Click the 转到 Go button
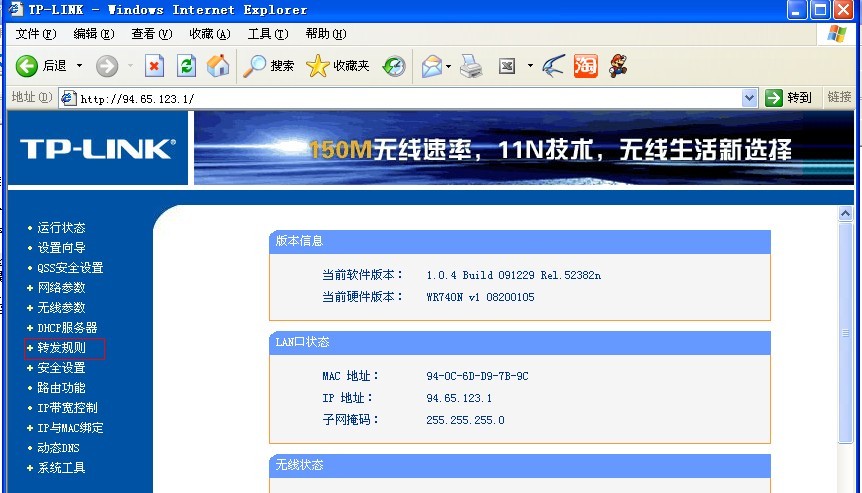Screen dimensions: 862x493 tap(789, 98)
